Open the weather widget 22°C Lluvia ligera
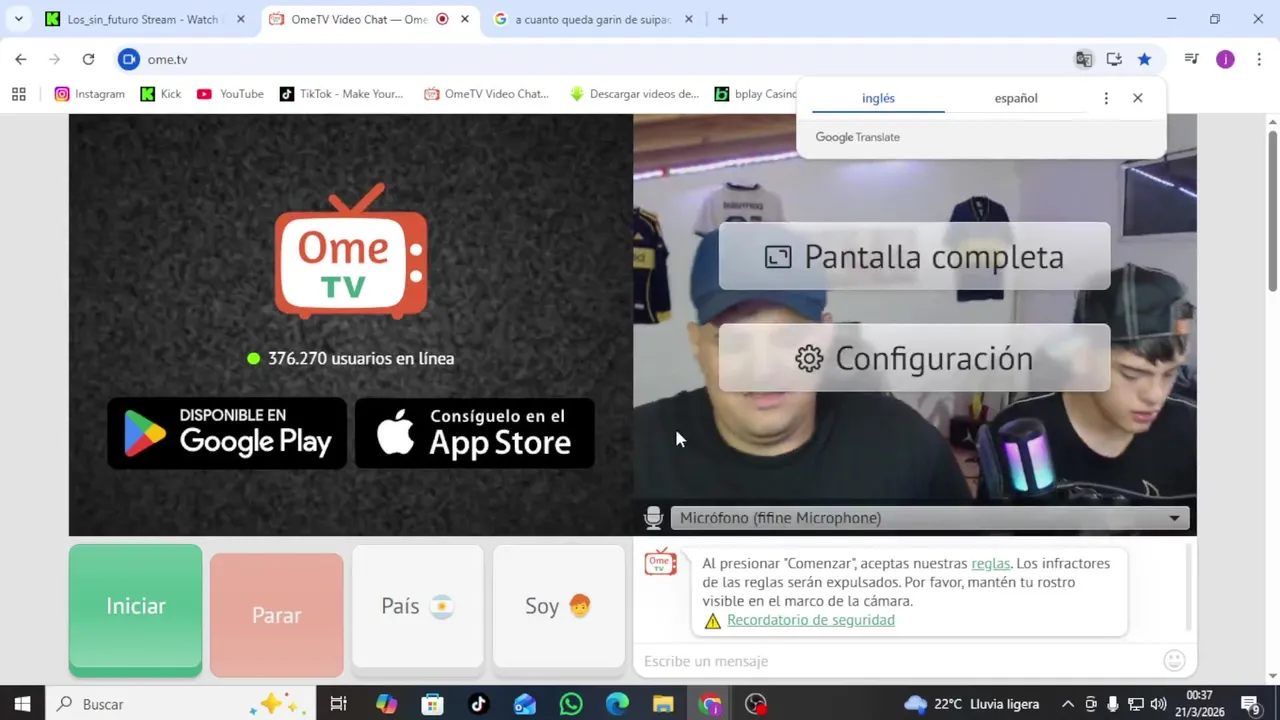Image resolution: width=1280 pixels, height=720 pixels. tap(972, 704)
